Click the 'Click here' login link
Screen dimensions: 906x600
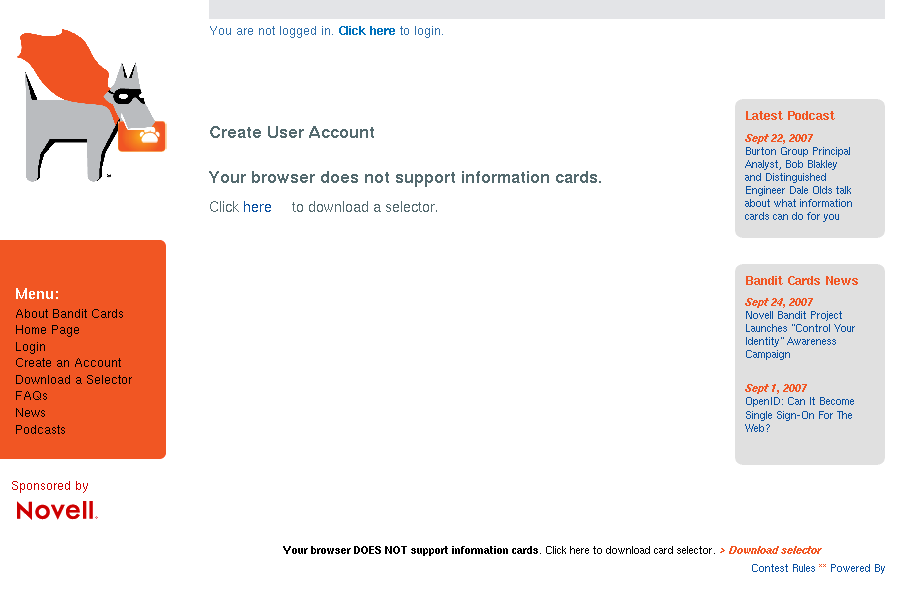click(x=366, y=31)
